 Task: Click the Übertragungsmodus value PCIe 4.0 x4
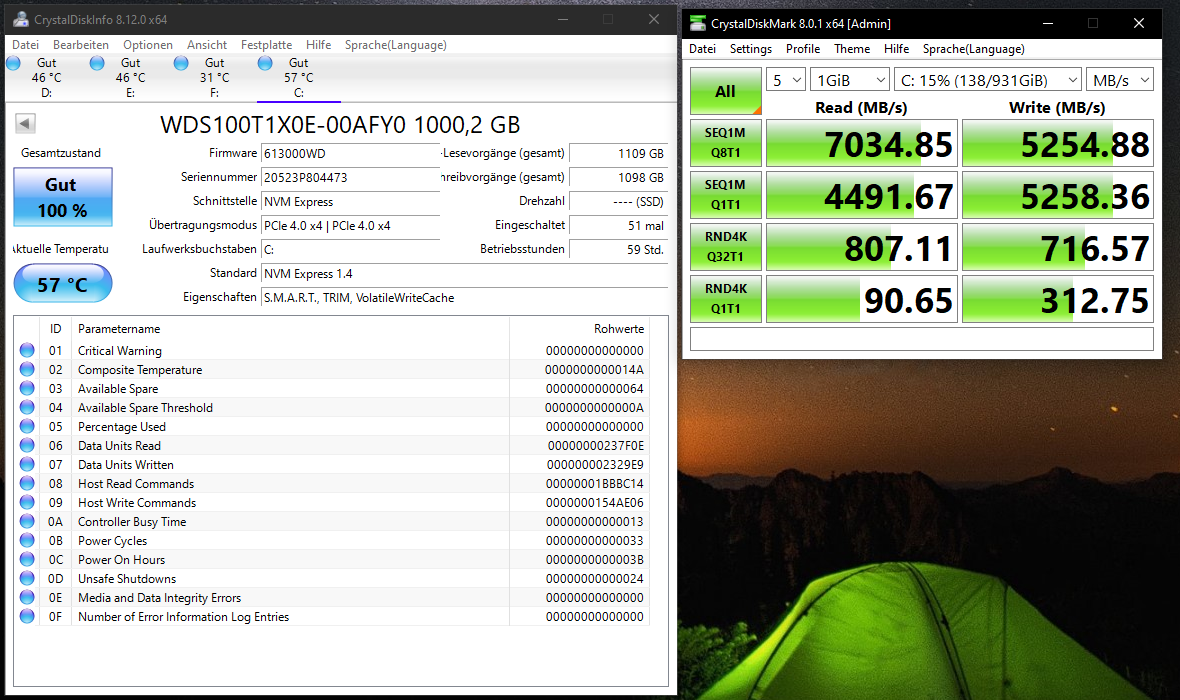(x=350, y=226)
